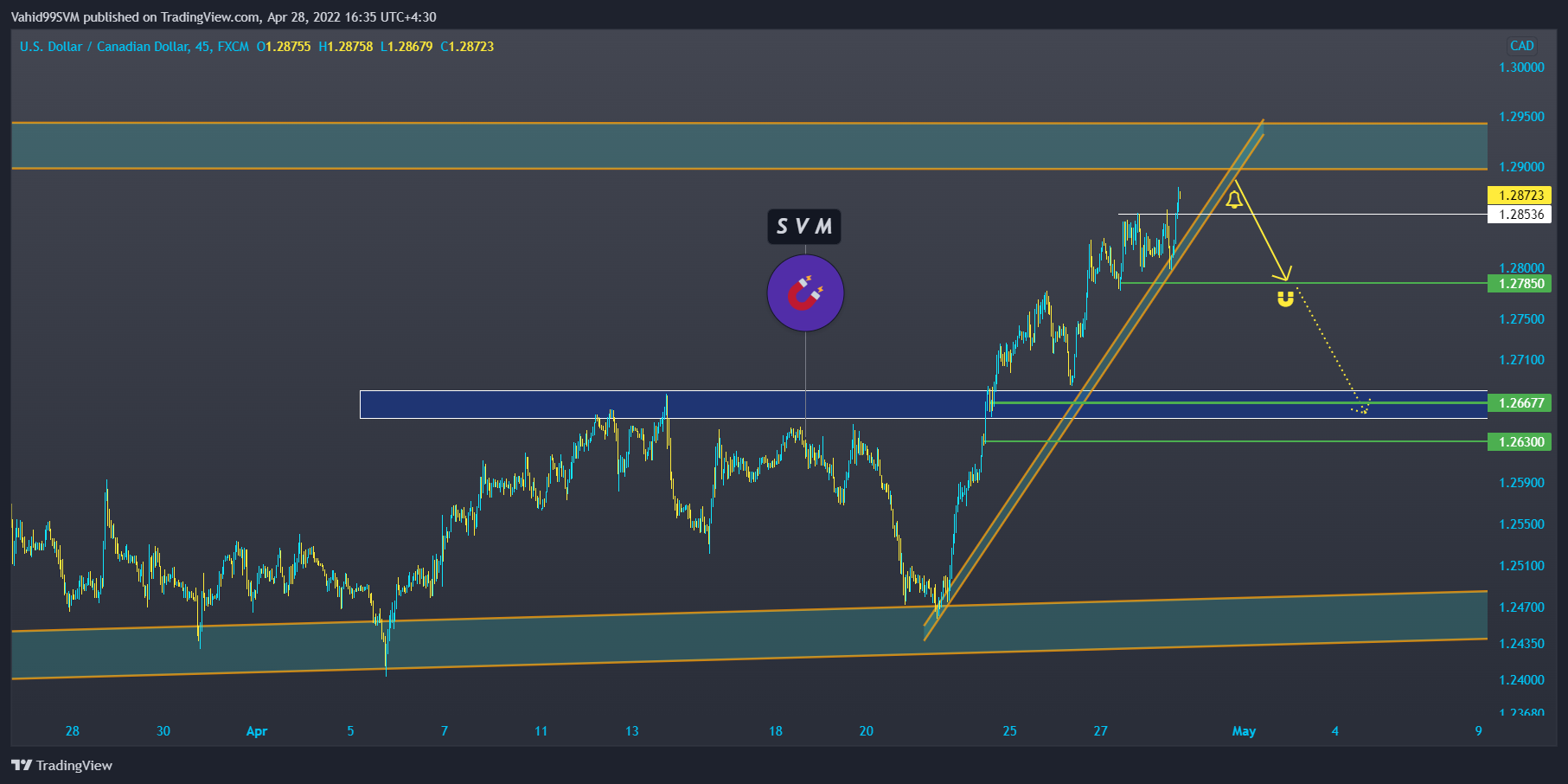Click the 1.29500 price axis label
Screen dimensions: 1568x784
coord(1521,117)
